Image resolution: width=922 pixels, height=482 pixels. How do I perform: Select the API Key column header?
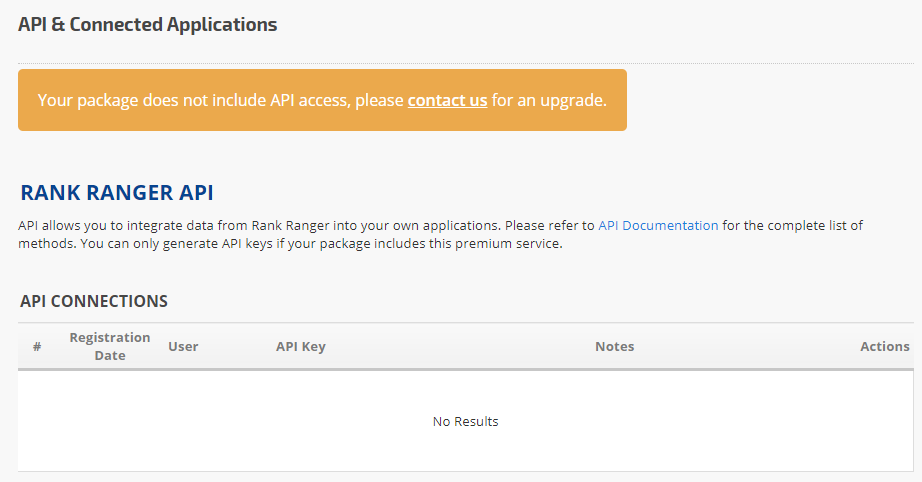[301, 347]
